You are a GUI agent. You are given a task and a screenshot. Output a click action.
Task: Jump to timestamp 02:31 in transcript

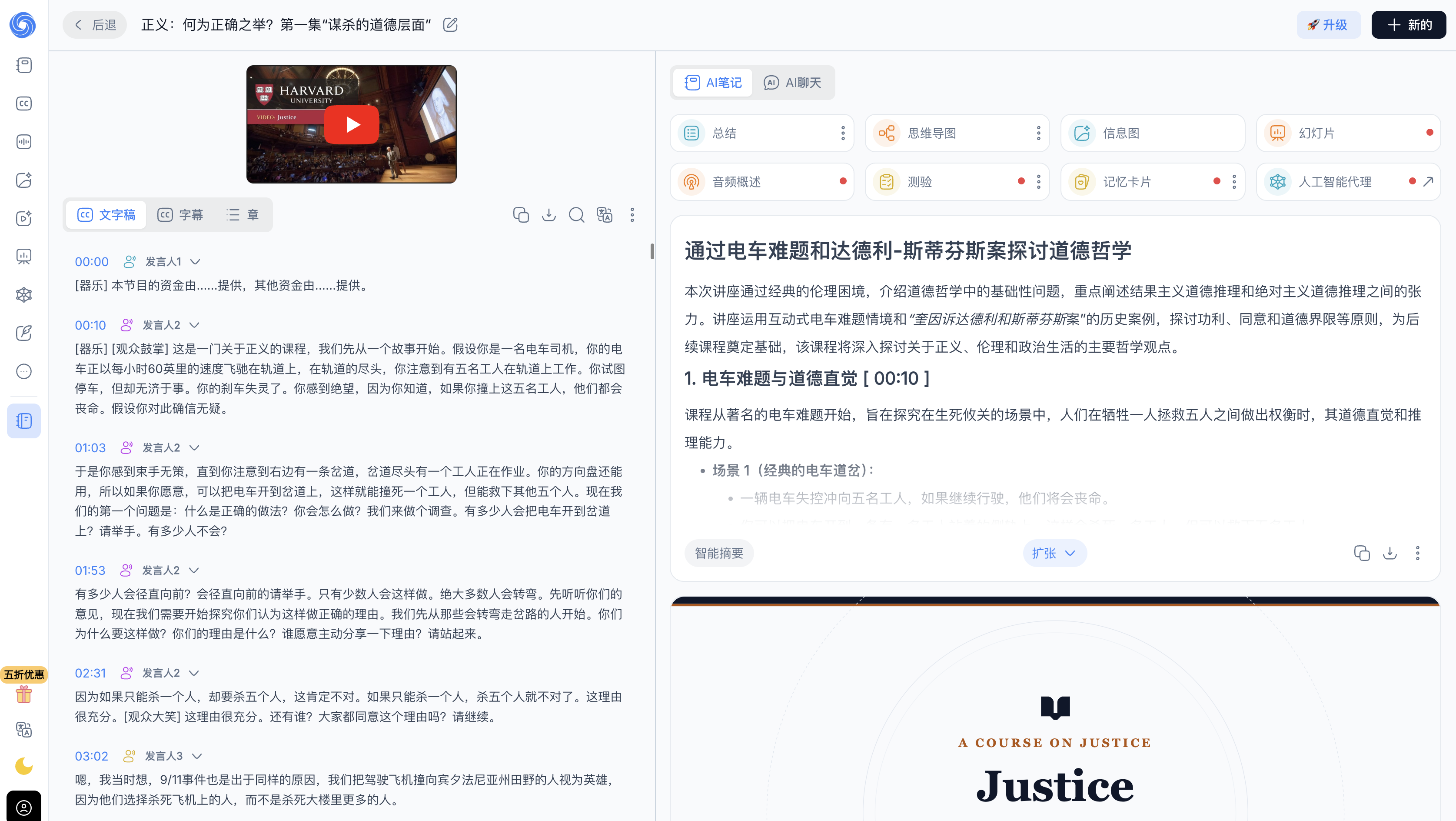pos(90,674)
